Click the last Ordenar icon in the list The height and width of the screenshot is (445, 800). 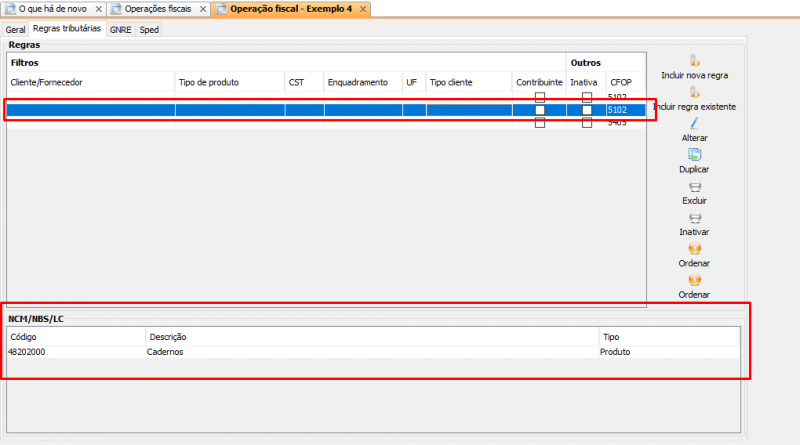click(x=694, y=280)
